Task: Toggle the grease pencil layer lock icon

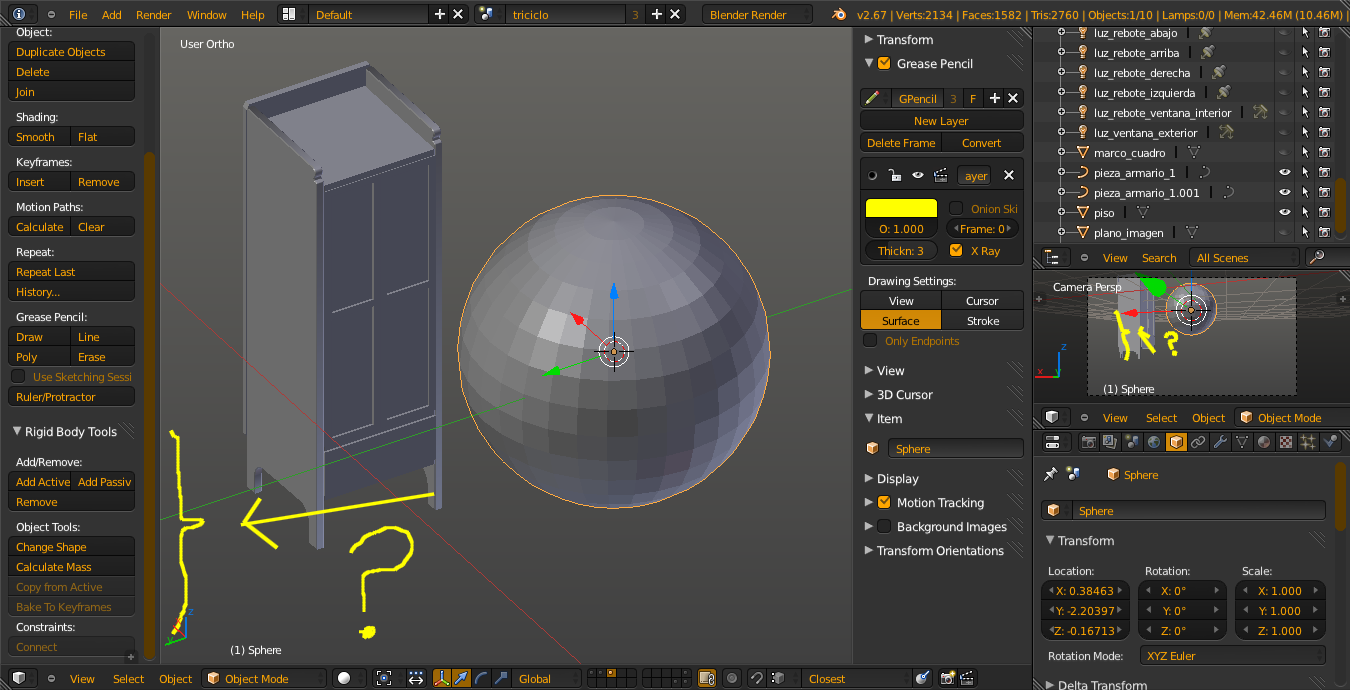Action: tap(895, 175)
